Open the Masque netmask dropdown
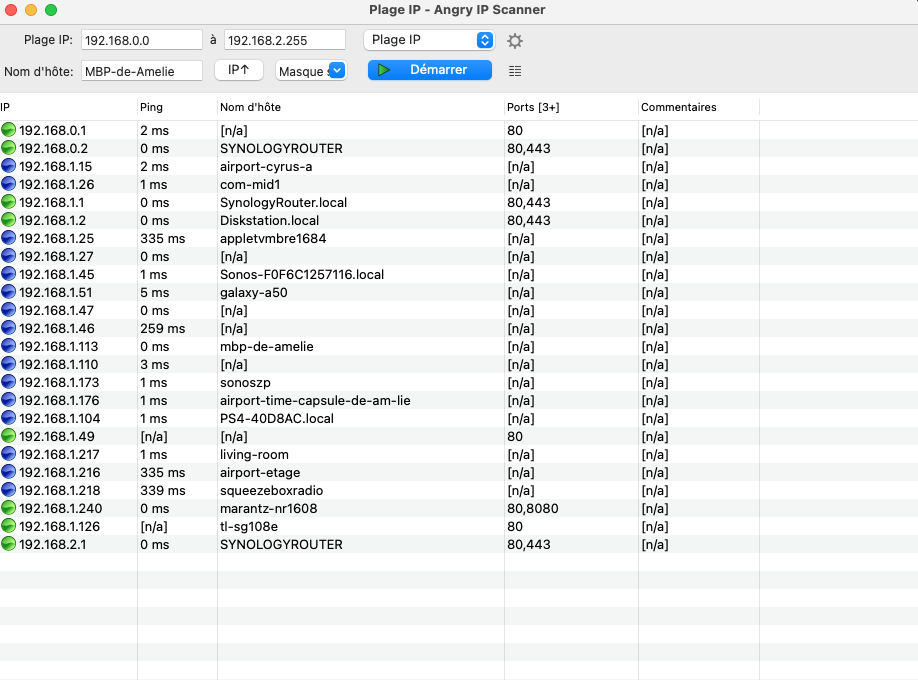Image resolution: width=918 pixels, height=680 pixels. 311,71
